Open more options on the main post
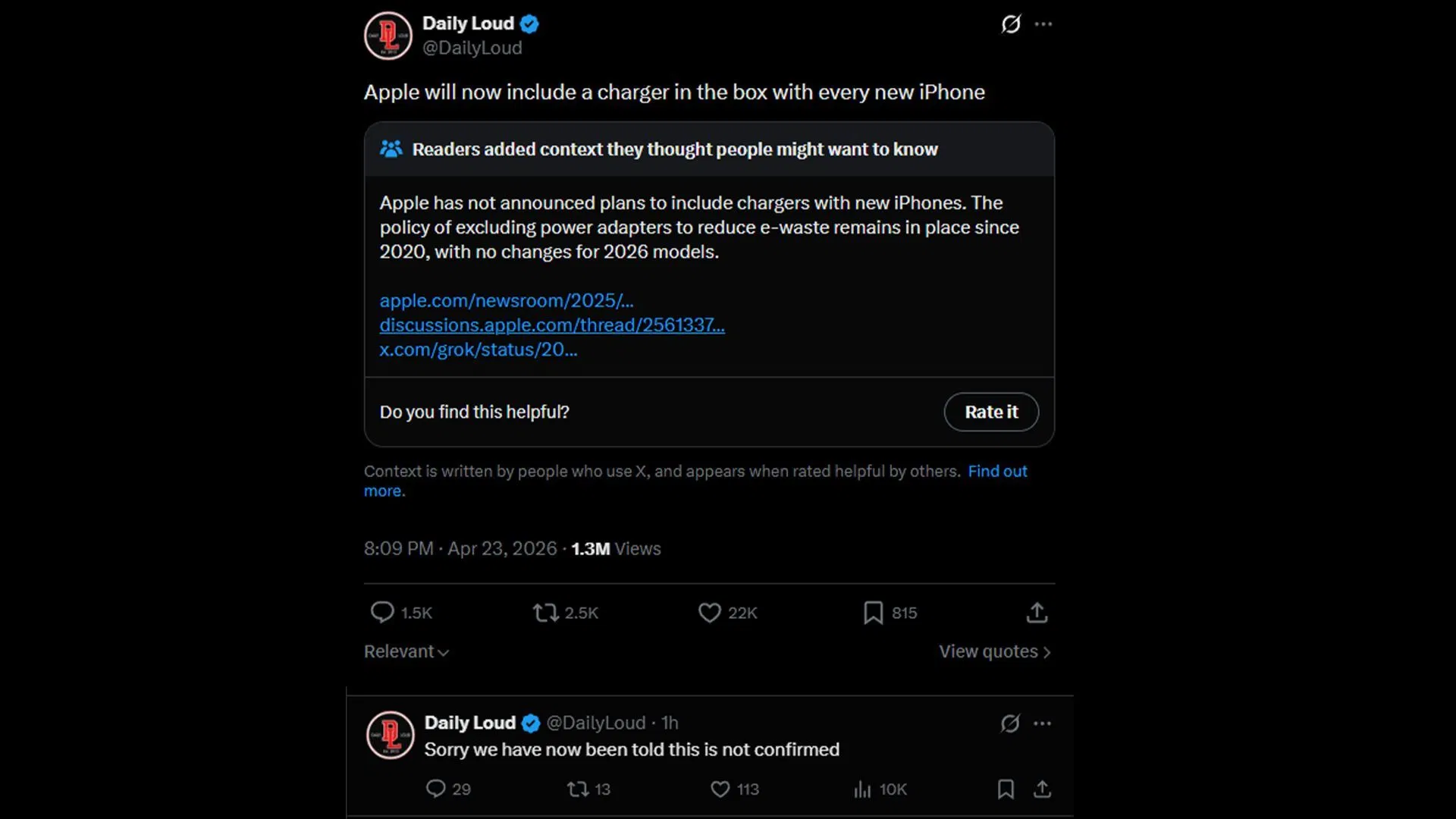Screen dimensions: 1456x819 coord(1043,24)
